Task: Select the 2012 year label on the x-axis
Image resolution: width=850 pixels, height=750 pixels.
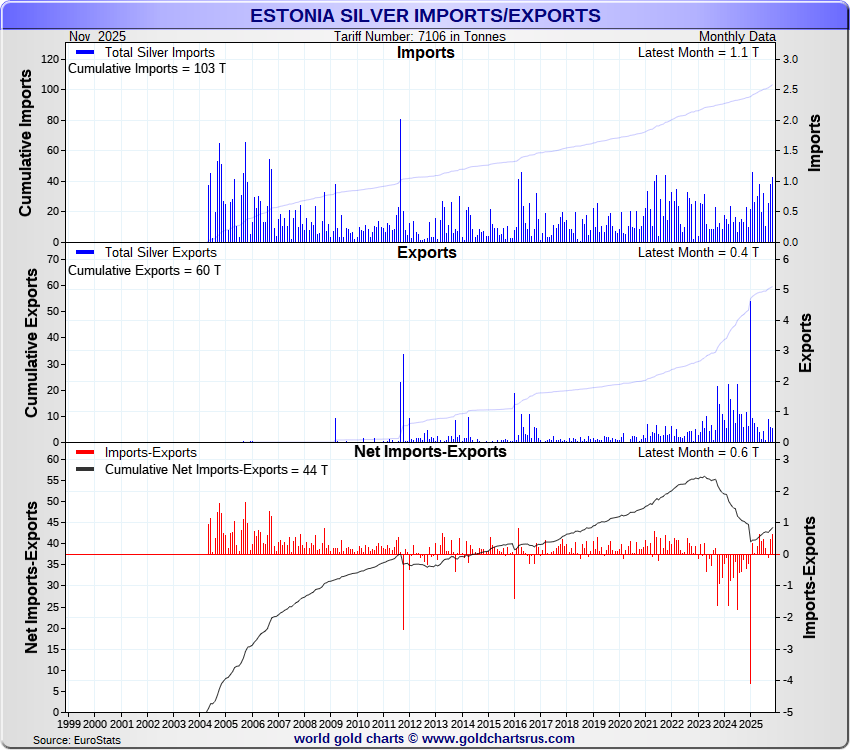Action: coord(409,722)
